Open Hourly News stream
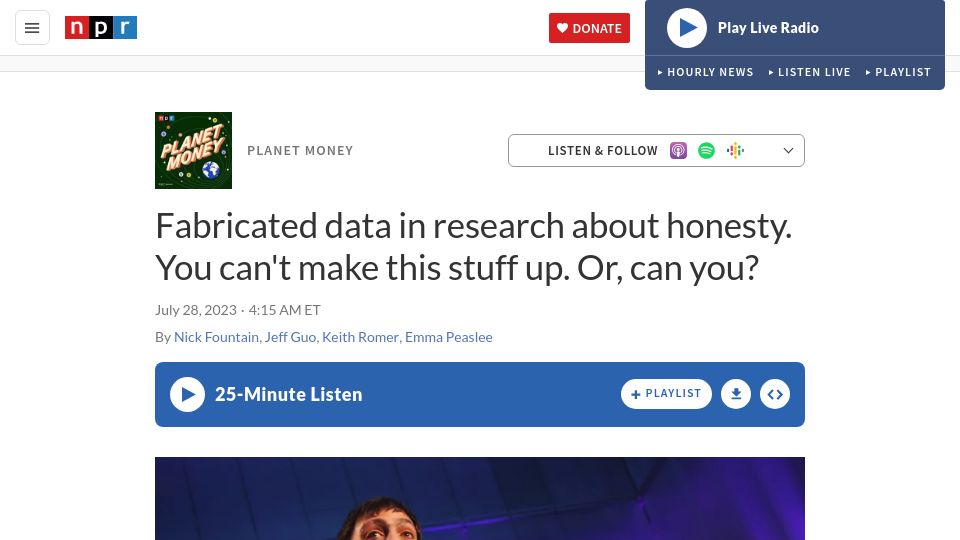The image size is (960, 540). [705, 72]
